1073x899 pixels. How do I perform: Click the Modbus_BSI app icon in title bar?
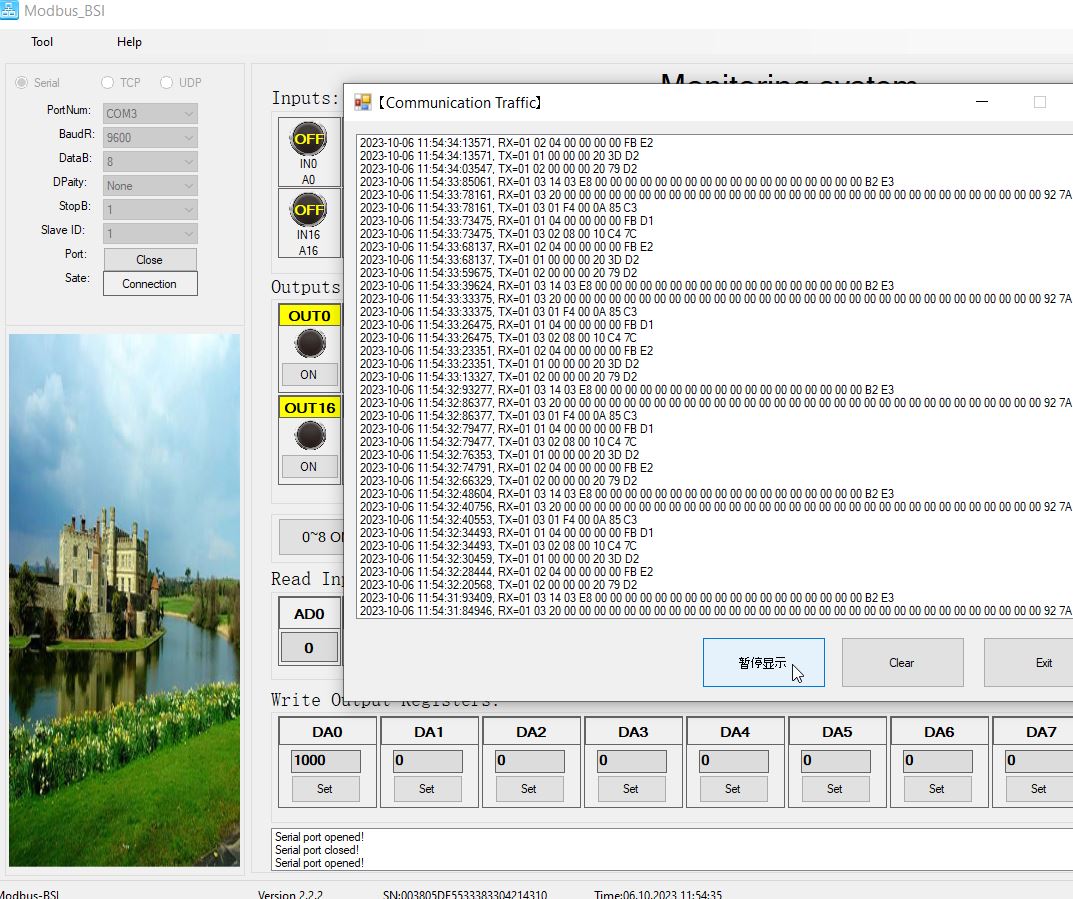pyautogui.click(x=10, y=11)
